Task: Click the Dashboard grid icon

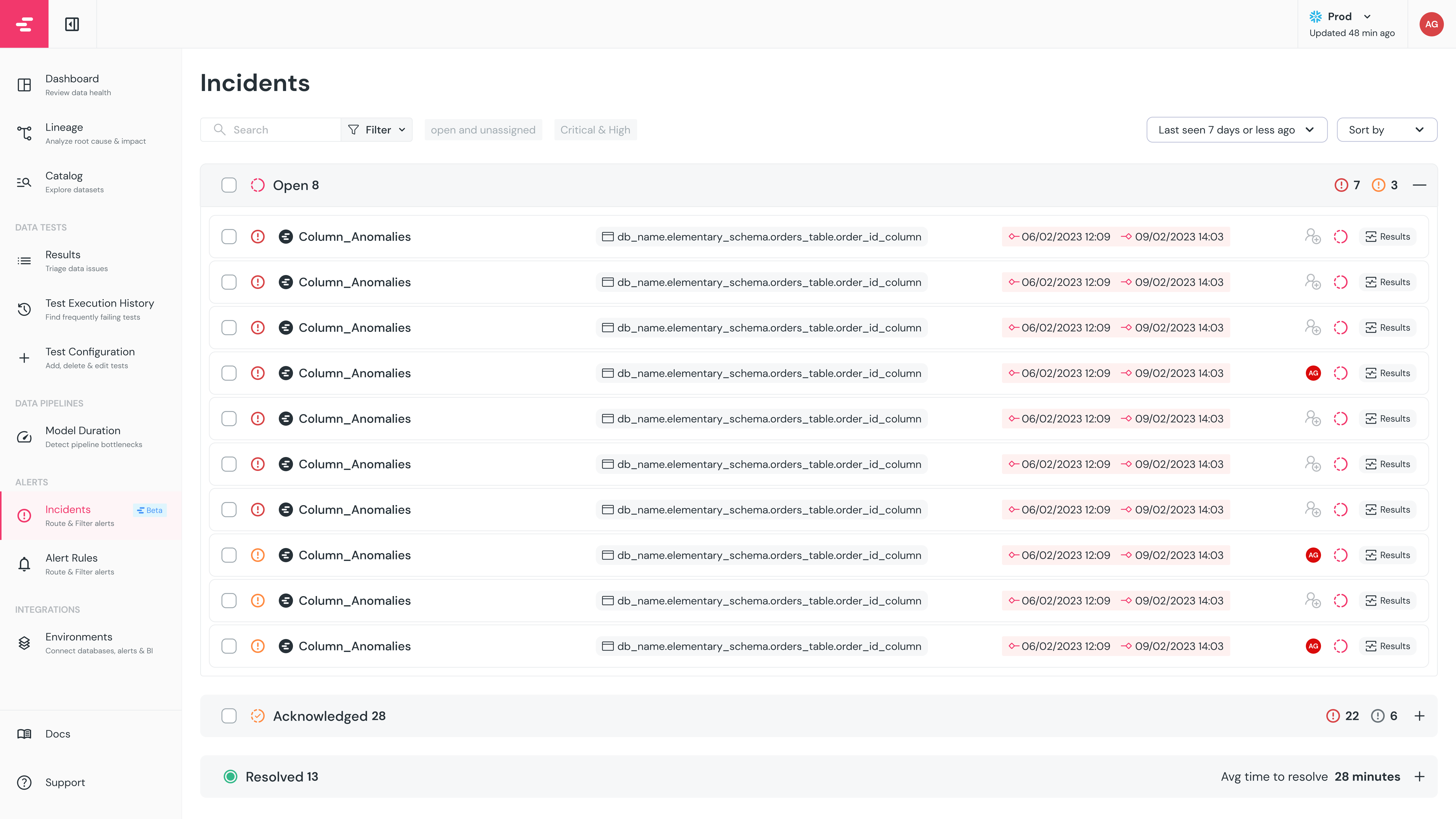Action: [24, 85]
